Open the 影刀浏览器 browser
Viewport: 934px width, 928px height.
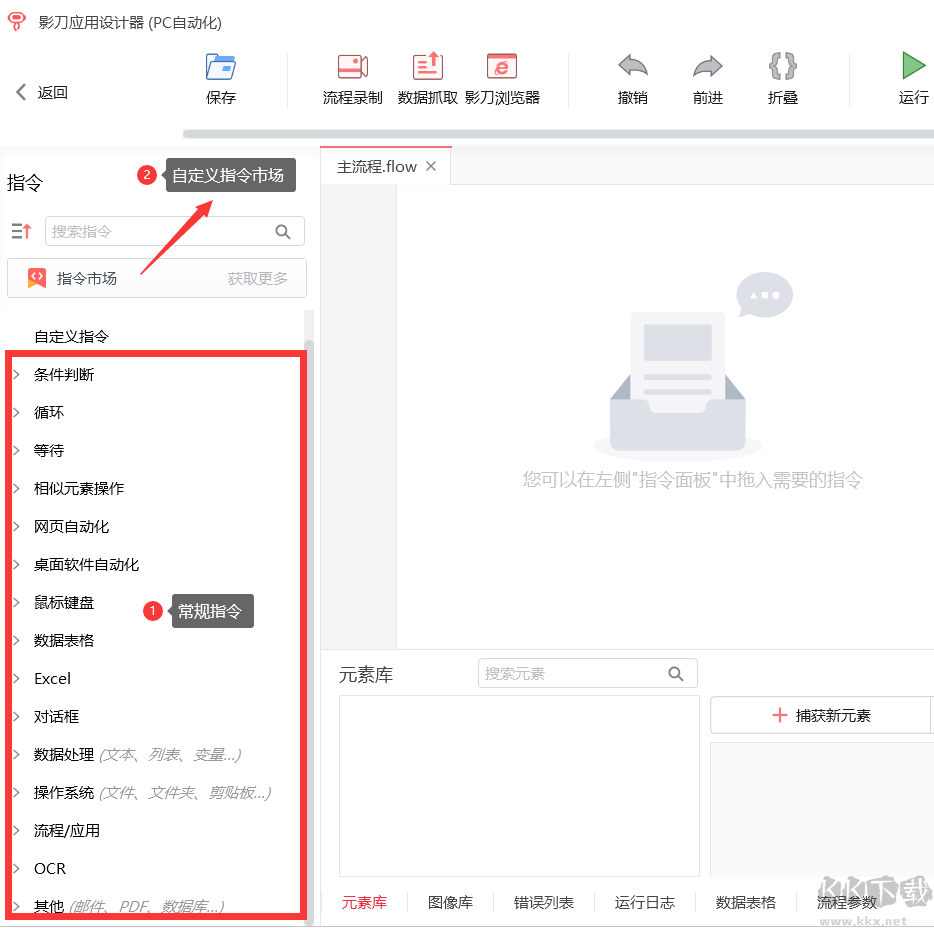pyautogui.click(x=501, y=80)
